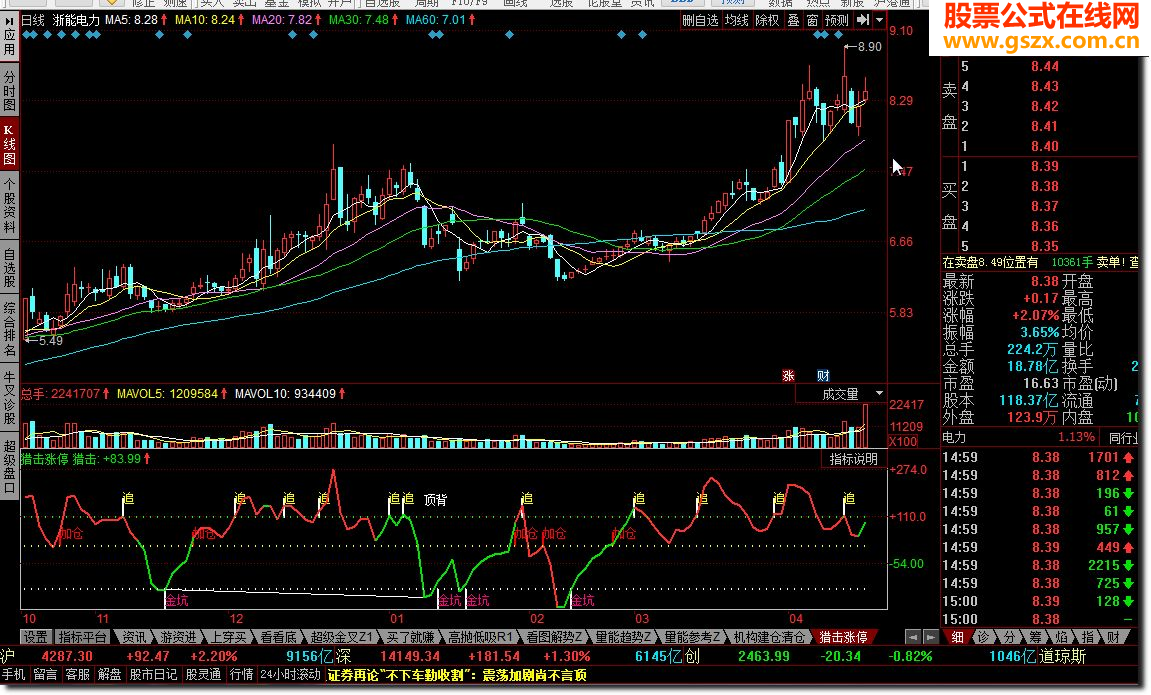Open 超级盘口 from the sidebar
The width and height of the screenshot is (1151, 695).
click(9, 467)
